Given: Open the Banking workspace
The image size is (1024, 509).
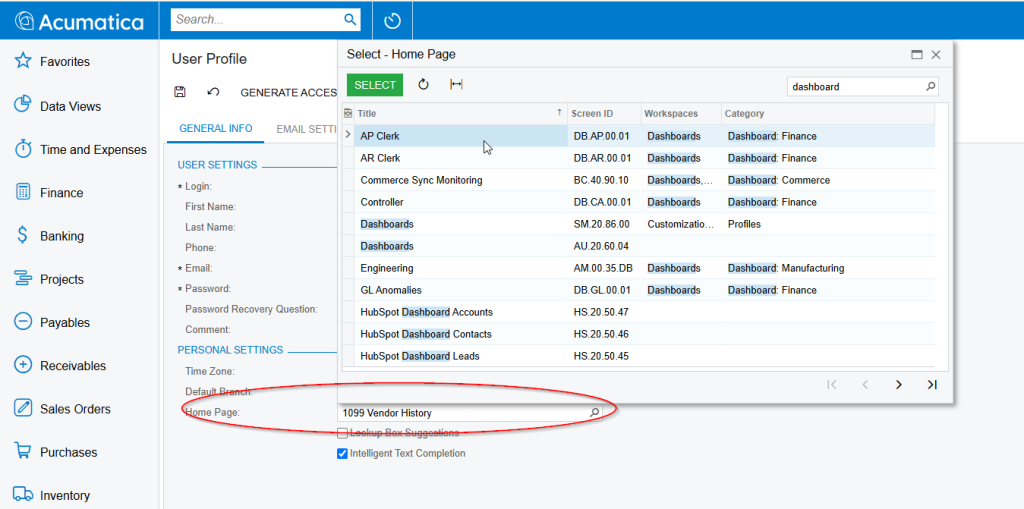Looking at the screenshot, I should point(51,236).
